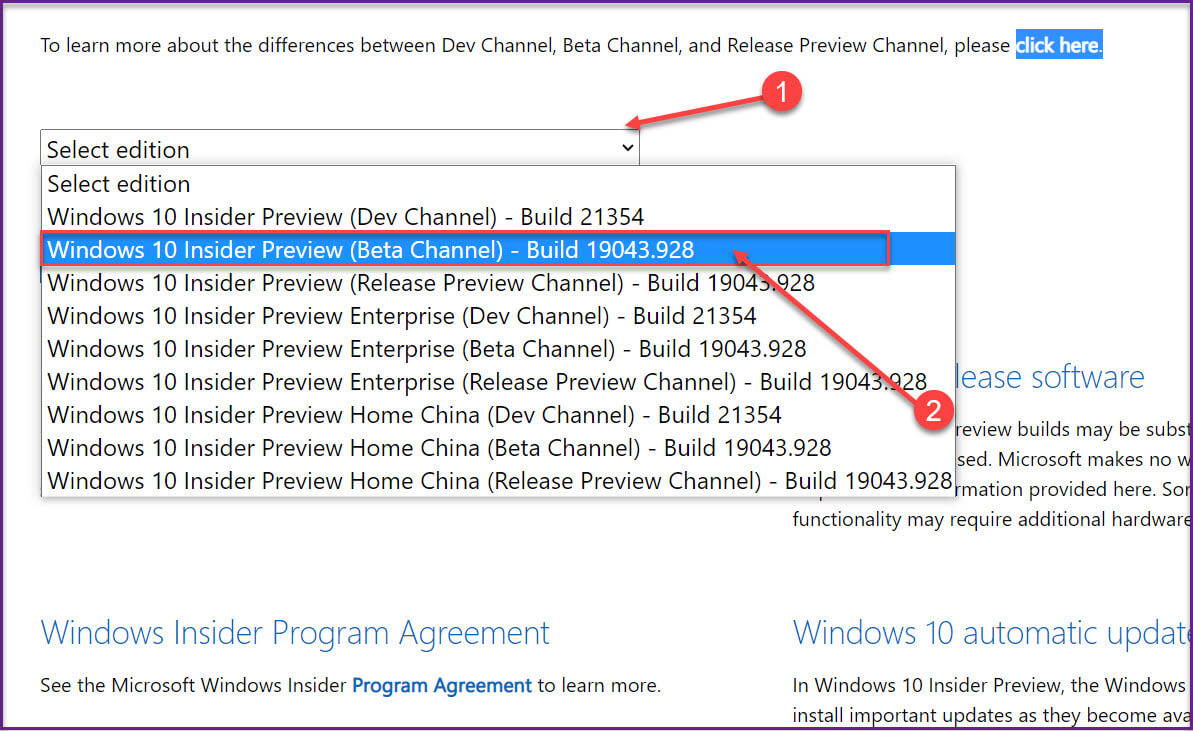
Task: Choose Insider Preview Enterprise (Dev Channel) option
Action: [498, 316]
